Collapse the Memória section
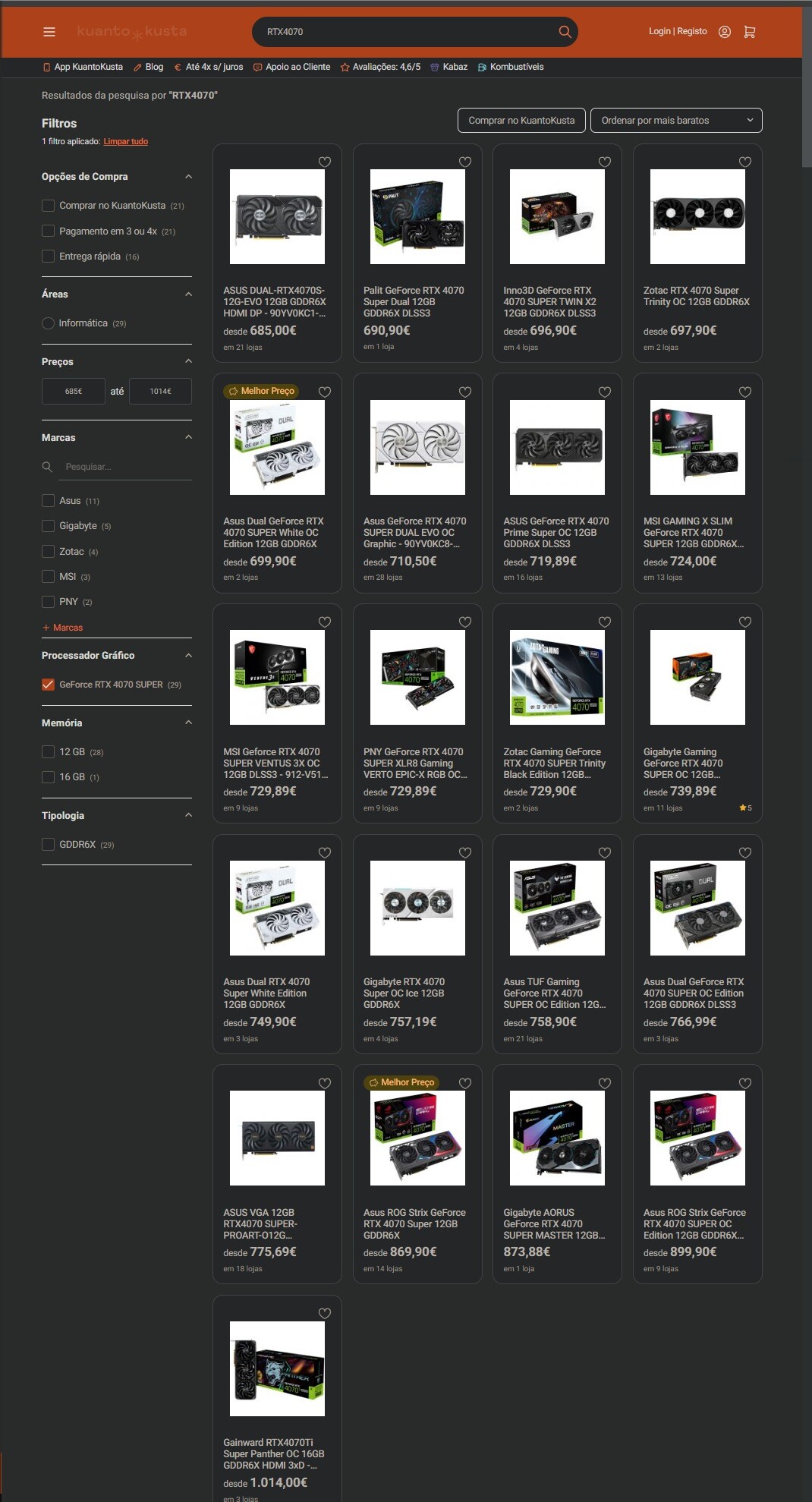 point(188,723)
